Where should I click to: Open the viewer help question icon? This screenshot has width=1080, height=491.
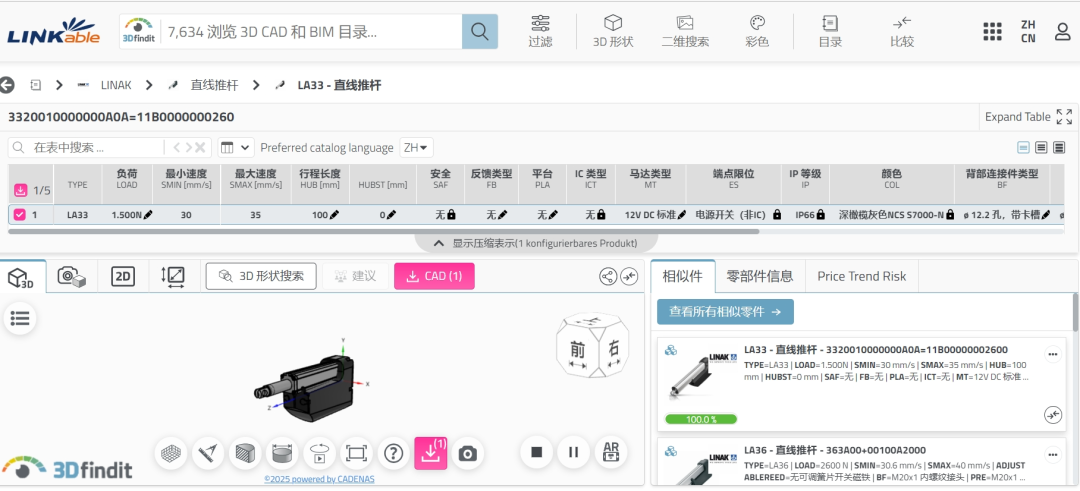click(393, 453)
